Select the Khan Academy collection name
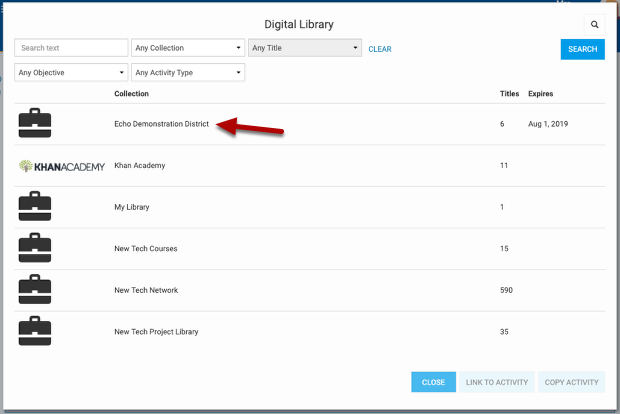 140,165
